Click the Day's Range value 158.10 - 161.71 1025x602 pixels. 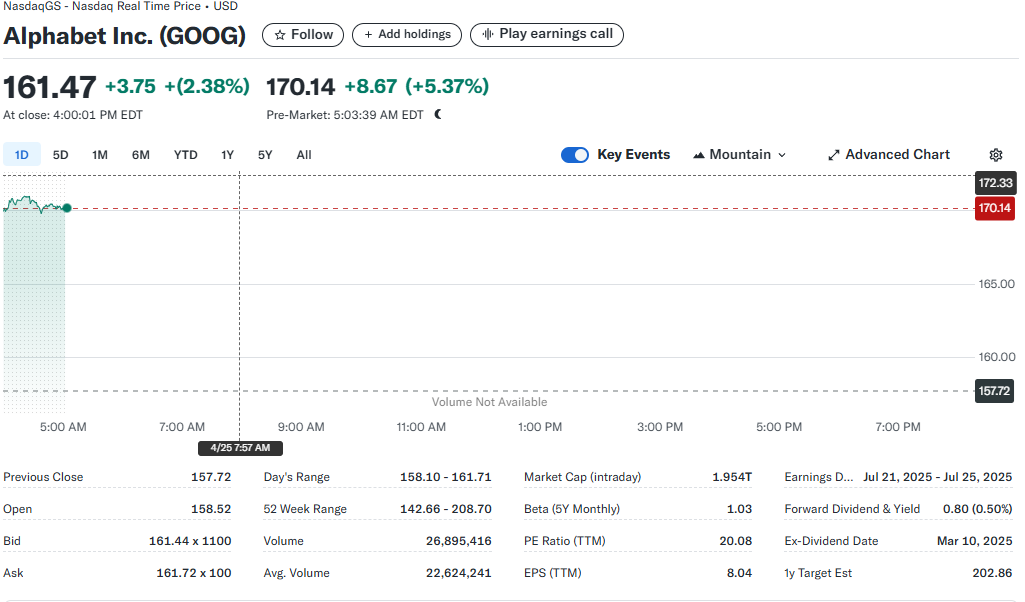click(x=446, y=477)
